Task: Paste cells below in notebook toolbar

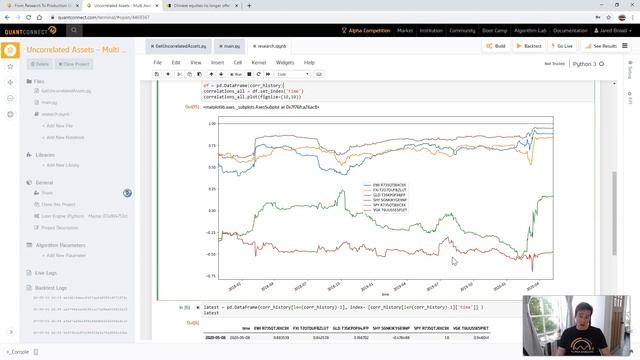Action: click(199, 74)
